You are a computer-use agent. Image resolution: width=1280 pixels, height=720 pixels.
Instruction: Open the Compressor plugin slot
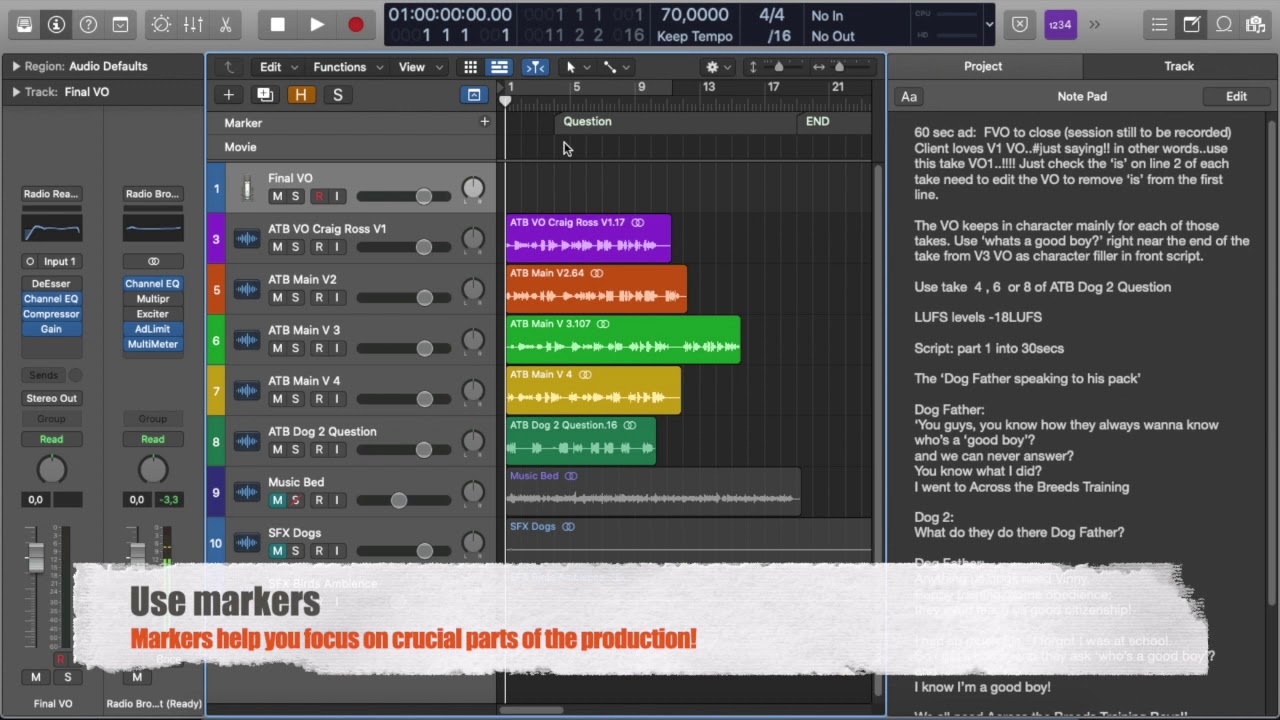tap(51, 314)
